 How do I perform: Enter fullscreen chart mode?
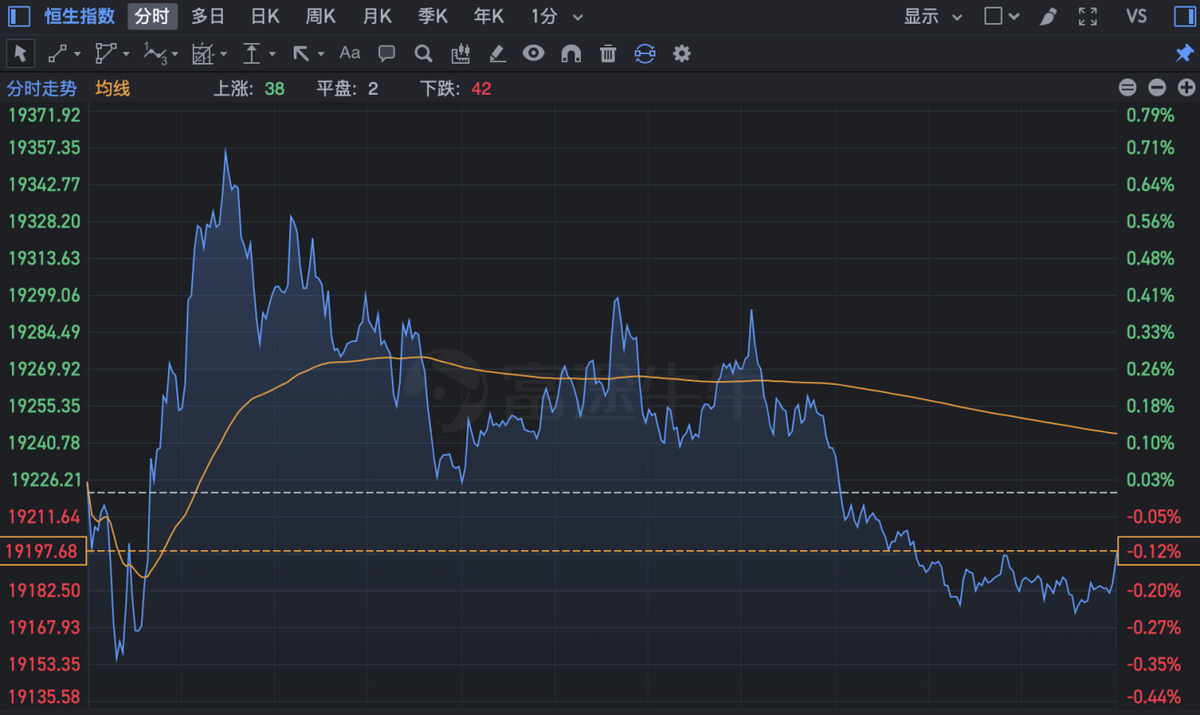[x=1088, y=16]
